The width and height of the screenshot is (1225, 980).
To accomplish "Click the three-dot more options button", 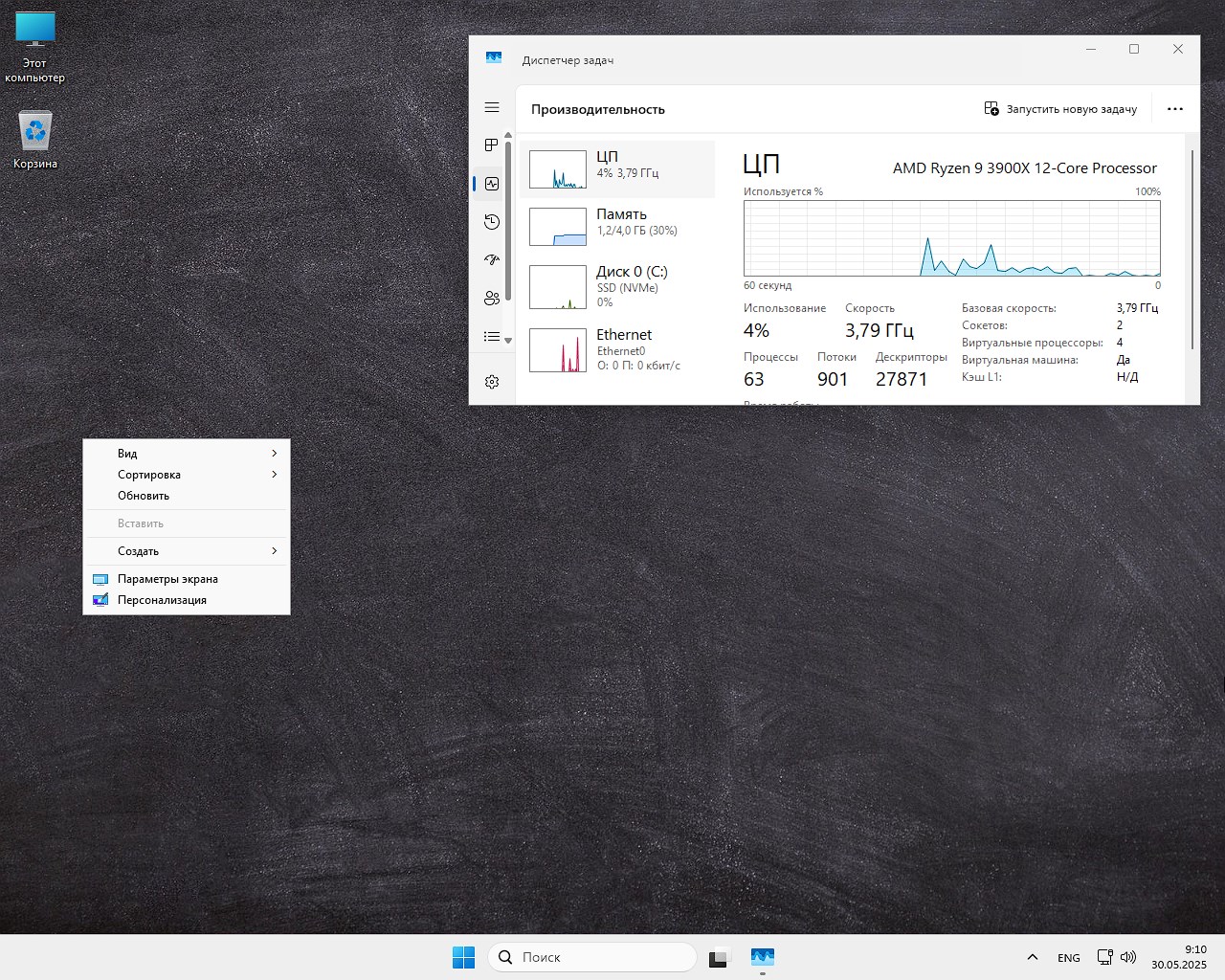I will [x=1175, y=109].
